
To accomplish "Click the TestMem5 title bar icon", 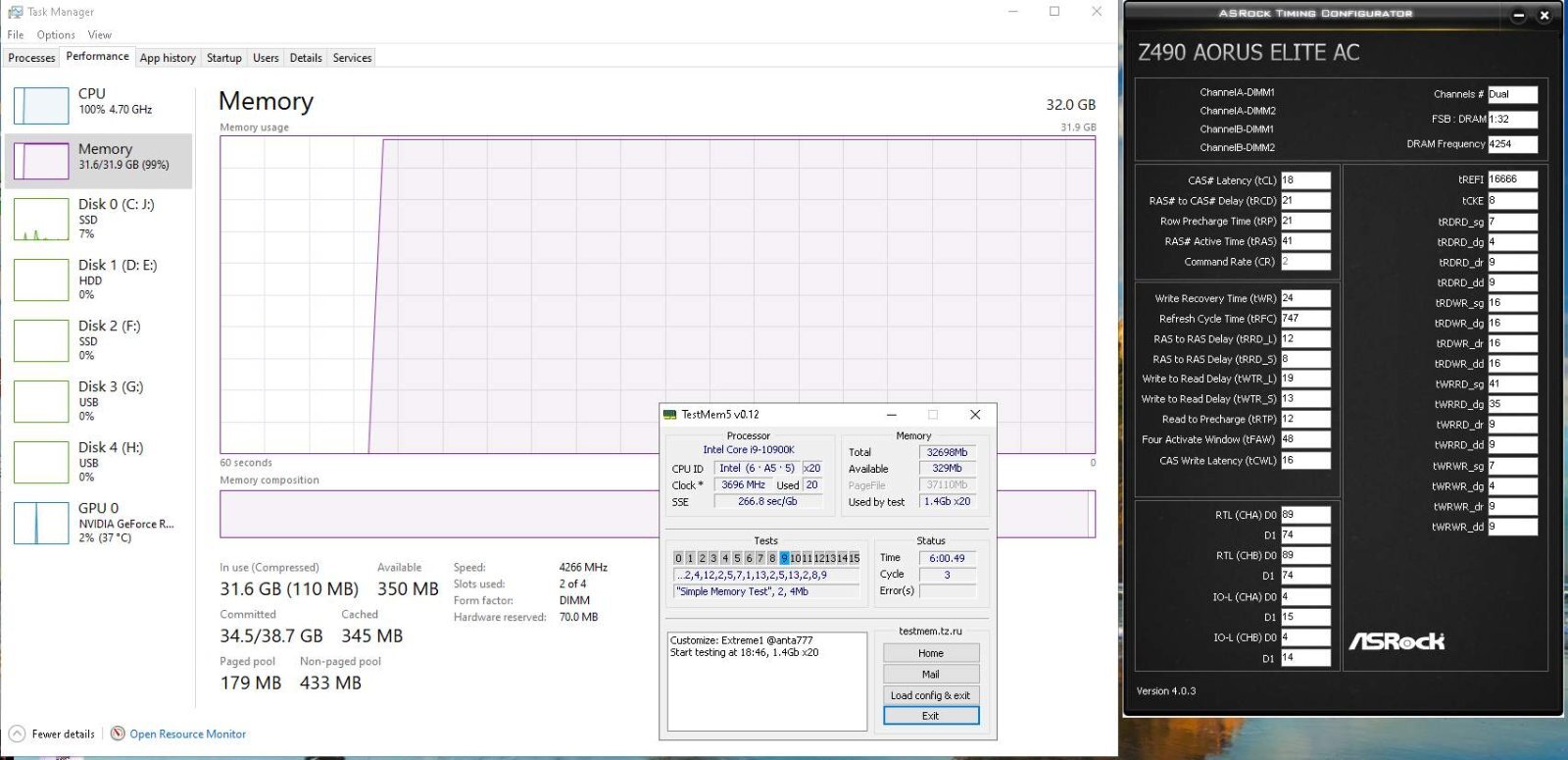I will tap(670, 415).
